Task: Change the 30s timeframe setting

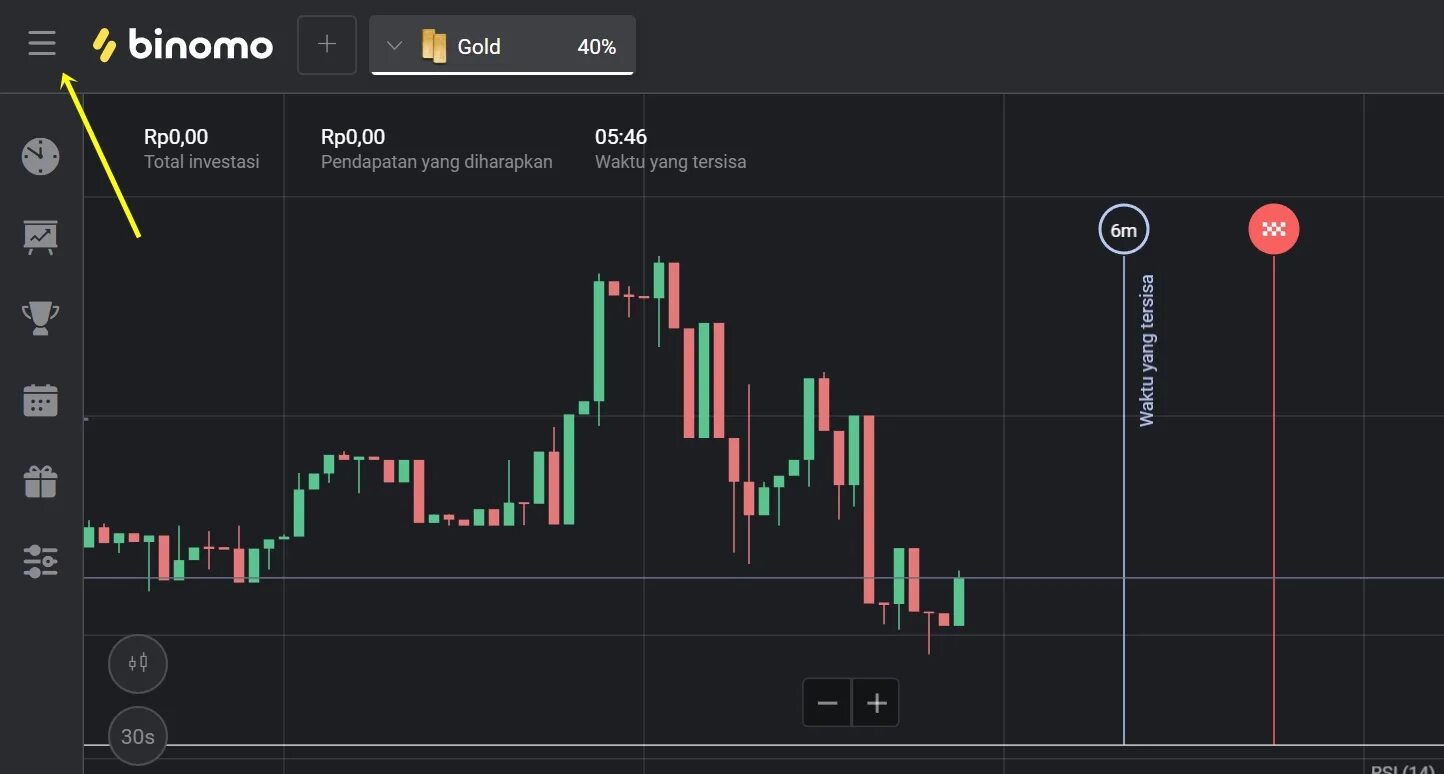Action: [138, 737]
